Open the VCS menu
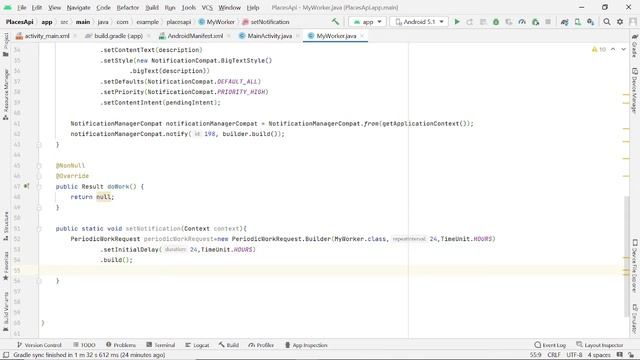Image resolution: width=640 pixels, height=360 pixels. (207, 7)
